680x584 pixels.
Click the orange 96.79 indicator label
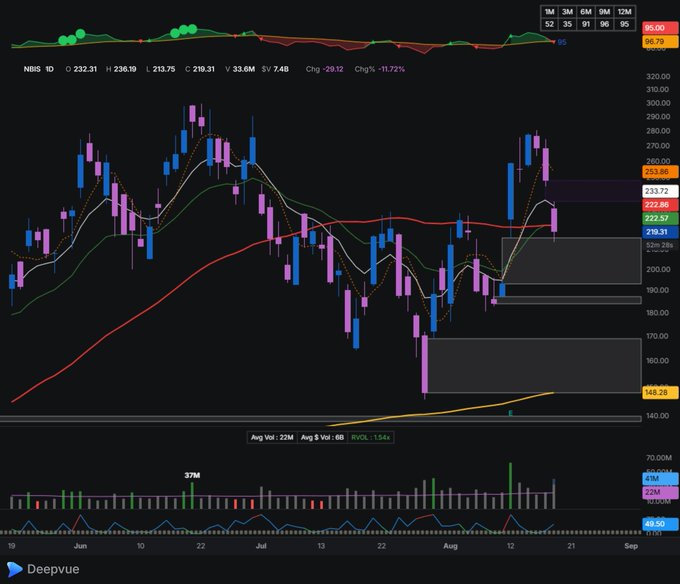(660, 42)
